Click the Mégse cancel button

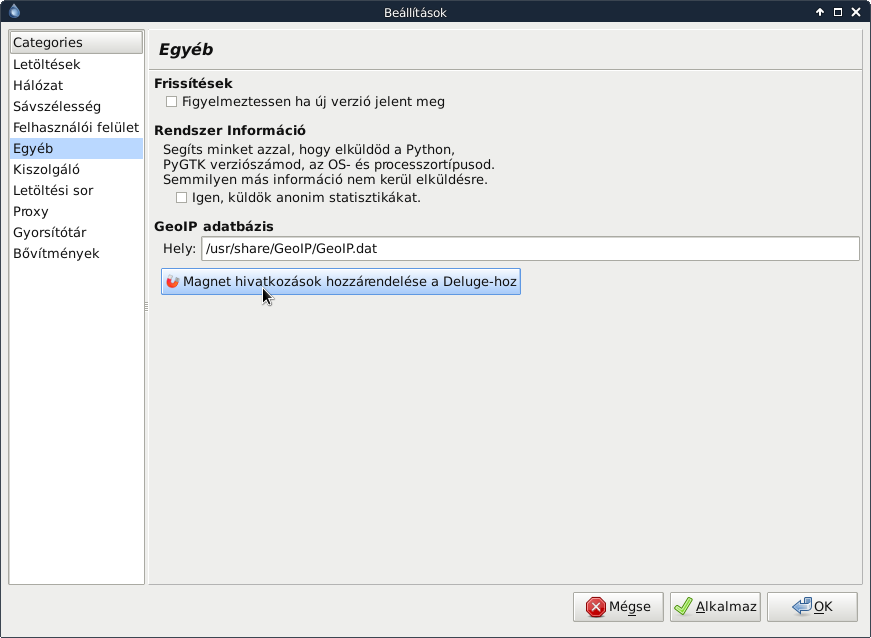coord(618,606)
